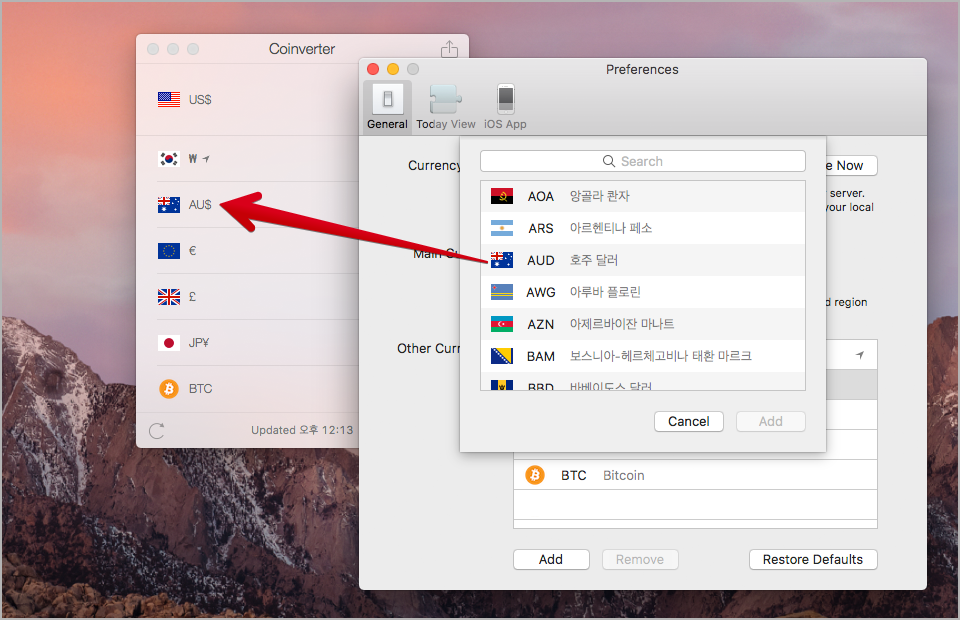Select the AOA Angola flag icon
This screenshot has width=960, height=620.
point(502,196)
